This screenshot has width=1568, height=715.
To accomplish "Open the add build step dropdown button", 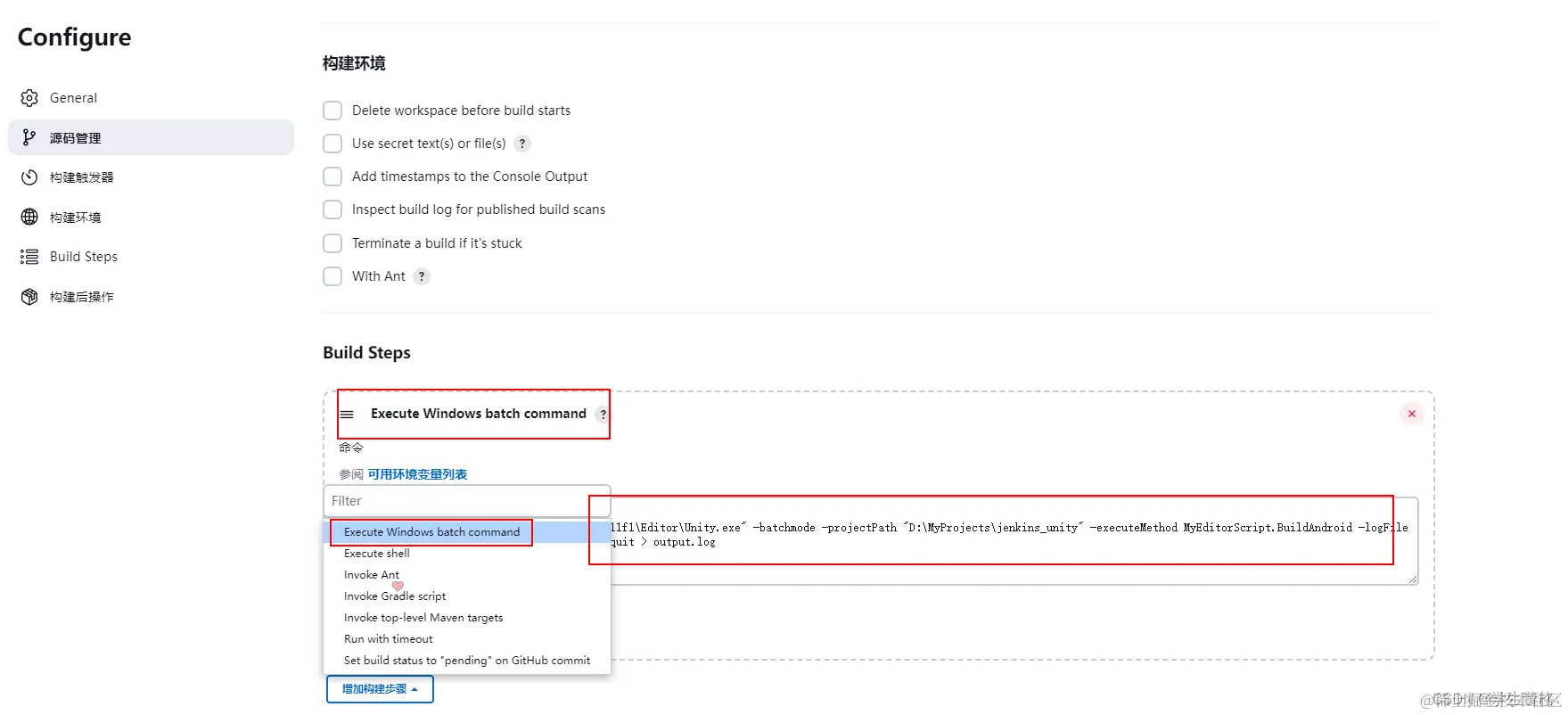I will pyautogui.click(x=380, y=689).
